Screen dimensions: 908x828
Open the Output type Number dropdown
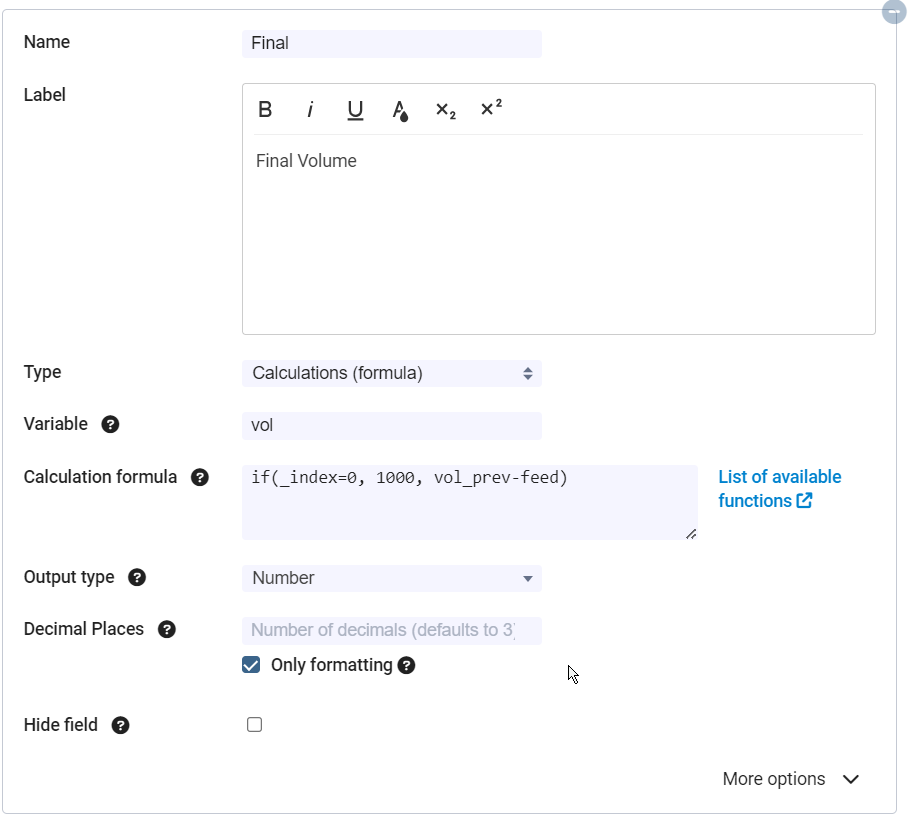click(391, 578)
